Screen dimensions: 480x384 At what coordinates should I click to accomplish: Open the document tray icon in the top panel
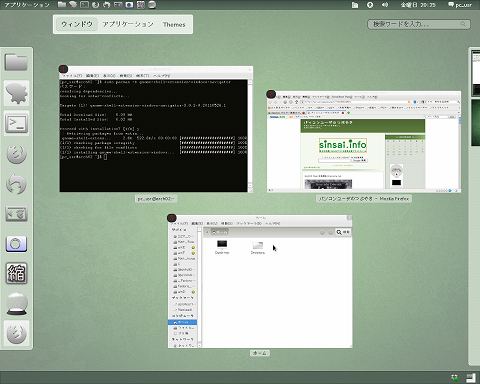click(355, 5)
